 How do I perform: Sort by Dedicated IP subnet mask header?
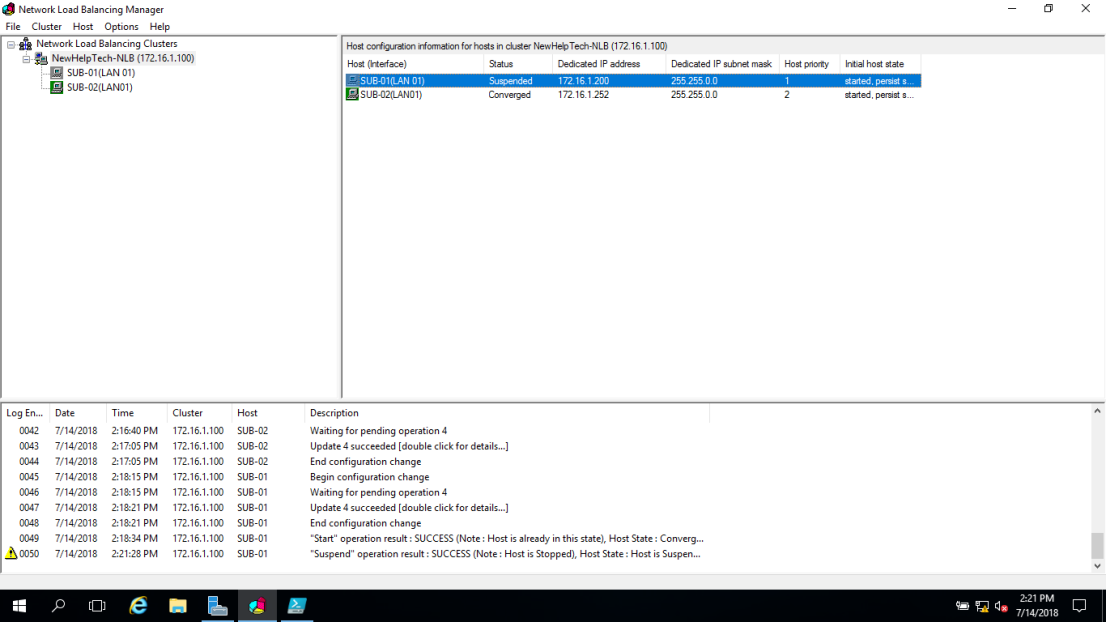point(722,64)
